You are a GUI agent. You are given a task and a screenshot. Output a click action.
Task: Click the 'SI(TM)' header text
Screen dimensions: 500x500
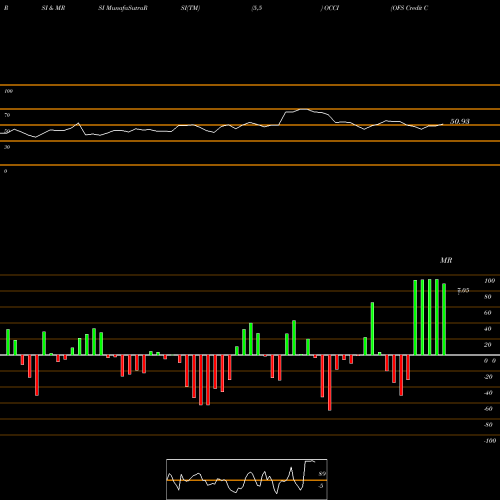click(x=190, y=8)
